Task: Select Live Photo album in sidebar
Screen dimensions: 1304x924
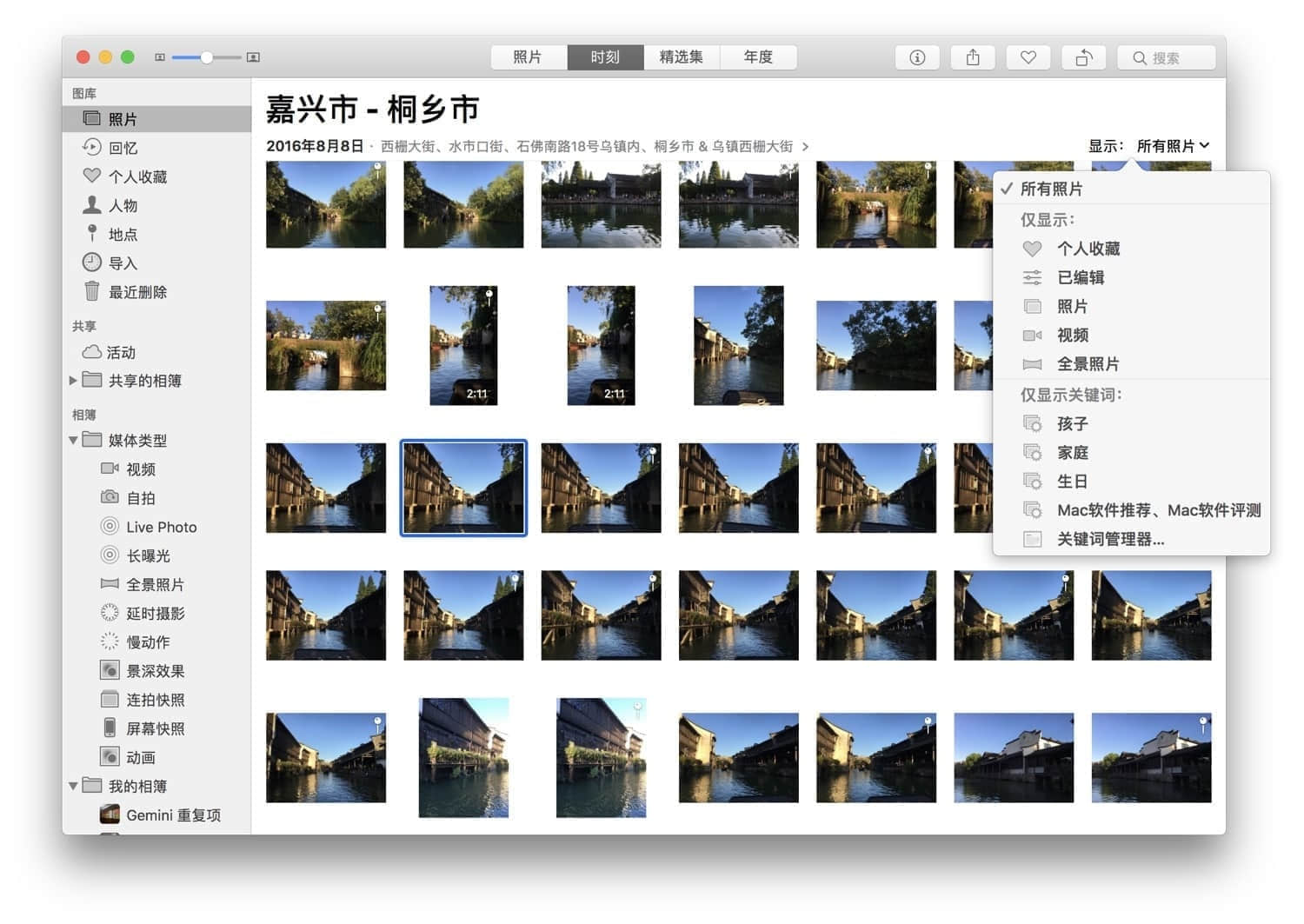Action: (x=156, y=527)
